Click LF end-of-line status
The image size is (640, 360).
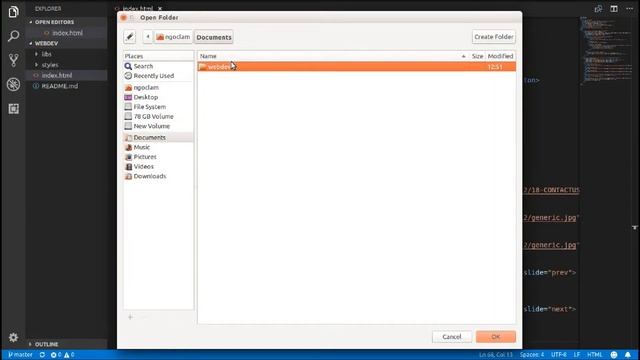pos(577,355)
